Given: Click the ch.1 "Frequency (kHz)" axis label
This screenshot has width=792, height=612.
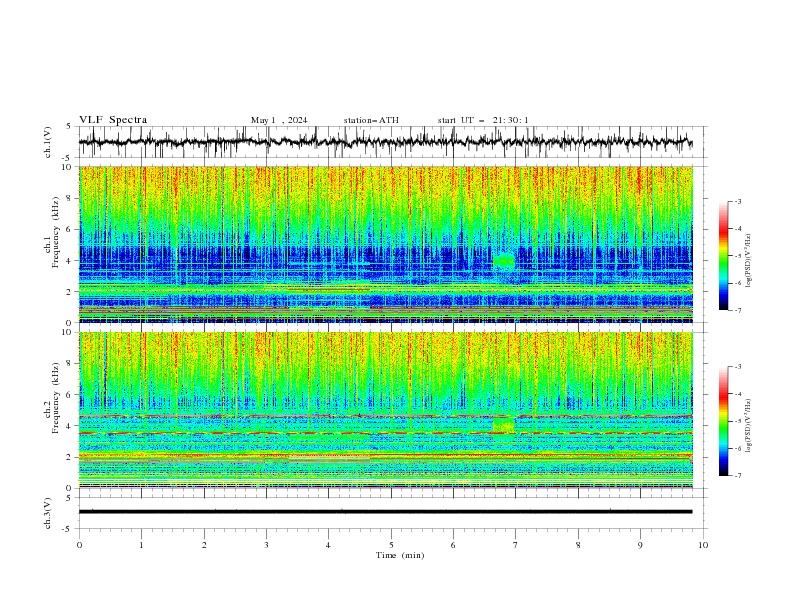Looking at the screenshot, I should (56, 230).
